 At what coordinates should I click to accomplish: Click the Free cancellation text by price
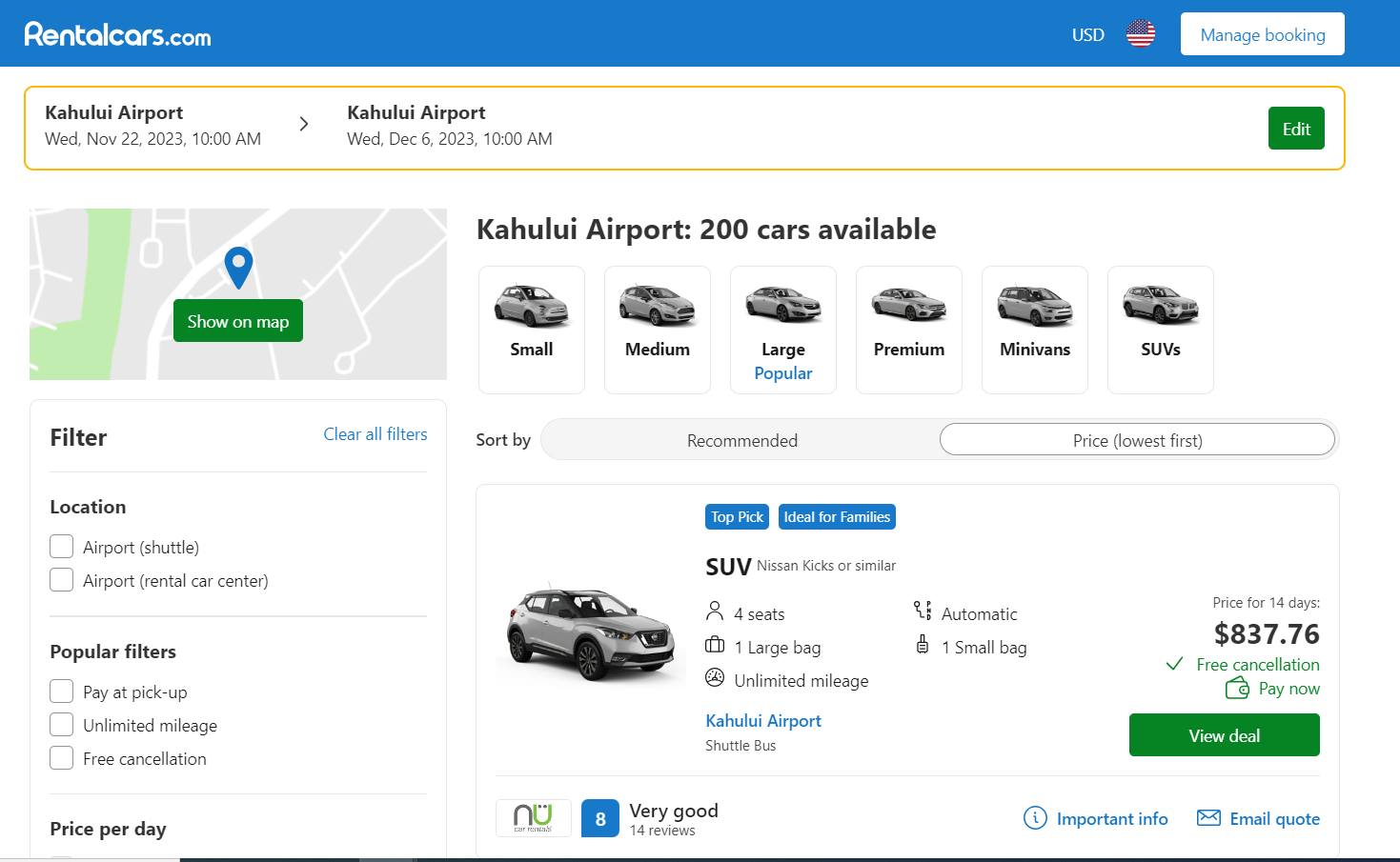tap(1258, 665)
